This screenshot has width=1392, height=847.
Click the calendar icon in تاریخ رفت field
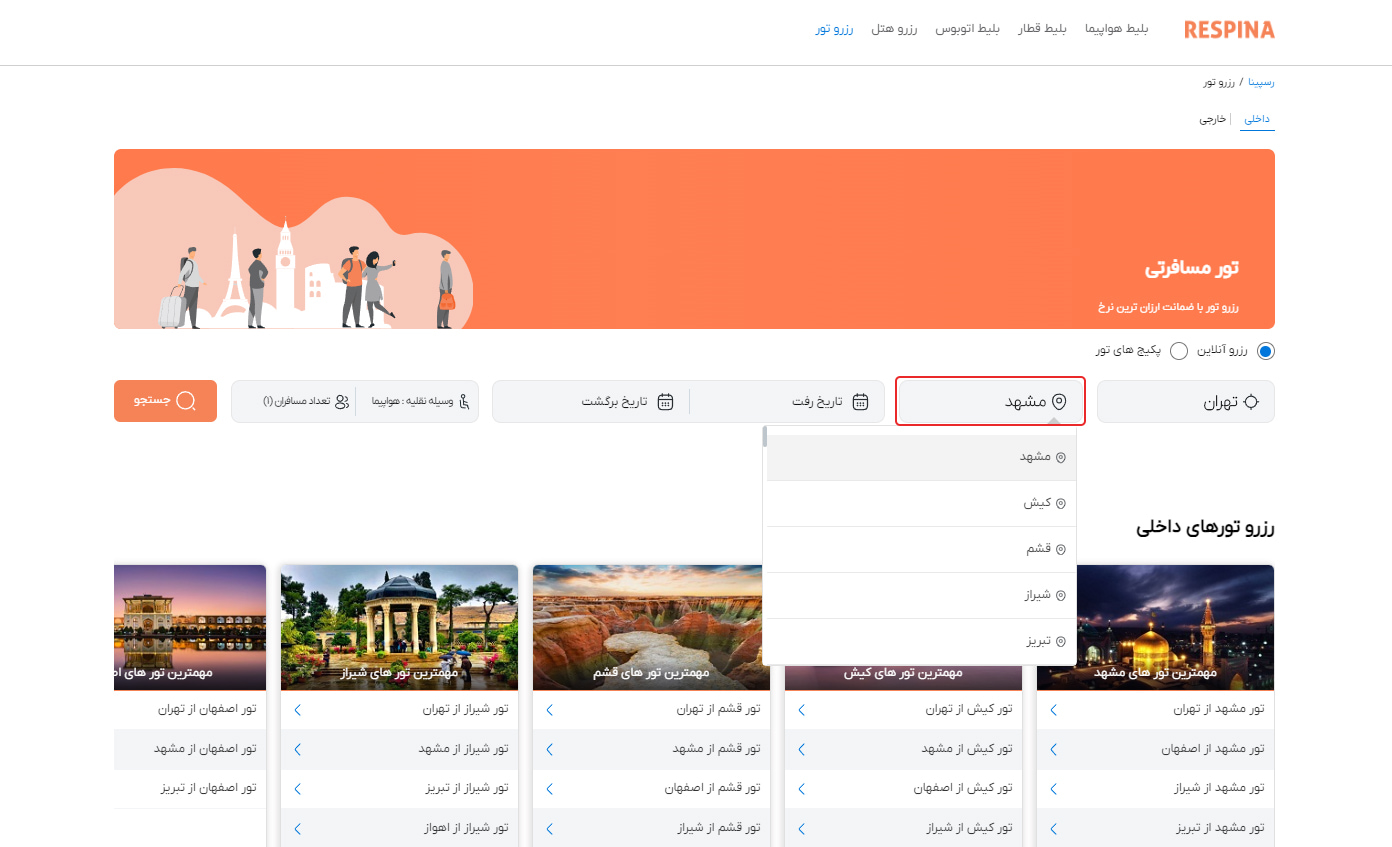(x=860, y=401)
